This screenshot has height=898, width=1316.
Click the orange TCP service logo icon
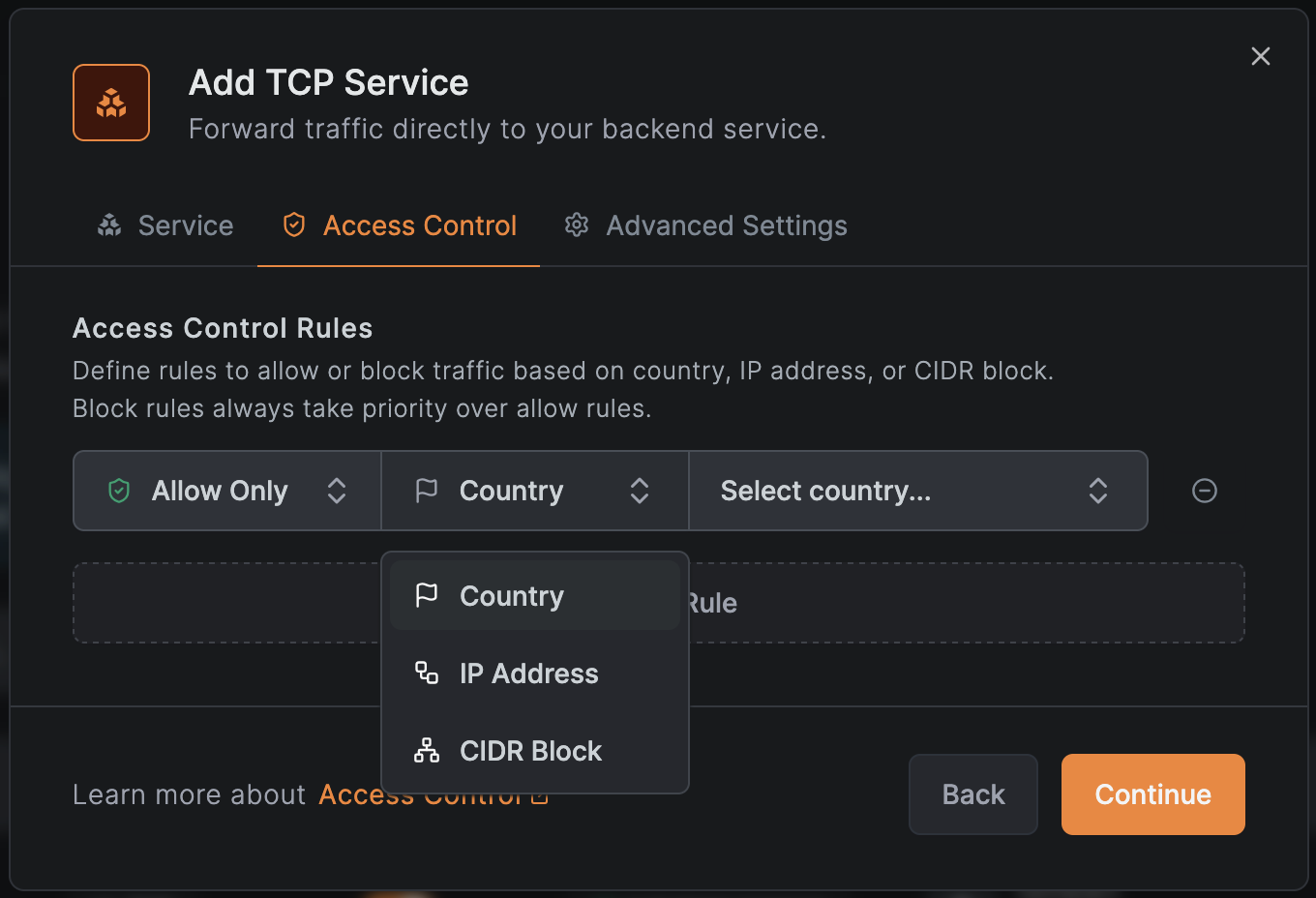tap(111, 103)
